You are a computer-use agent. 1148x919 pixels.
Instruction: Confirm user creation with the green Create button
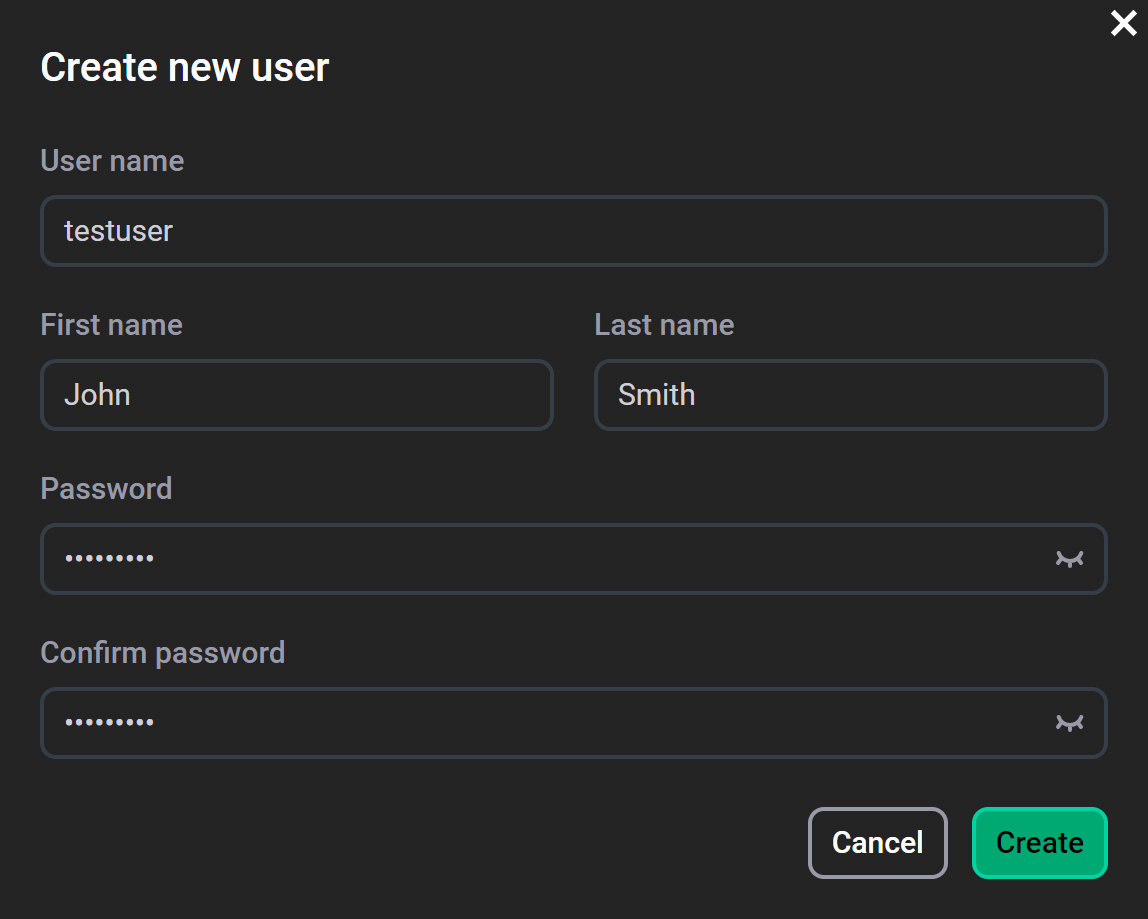click(x=1039, y=843)
